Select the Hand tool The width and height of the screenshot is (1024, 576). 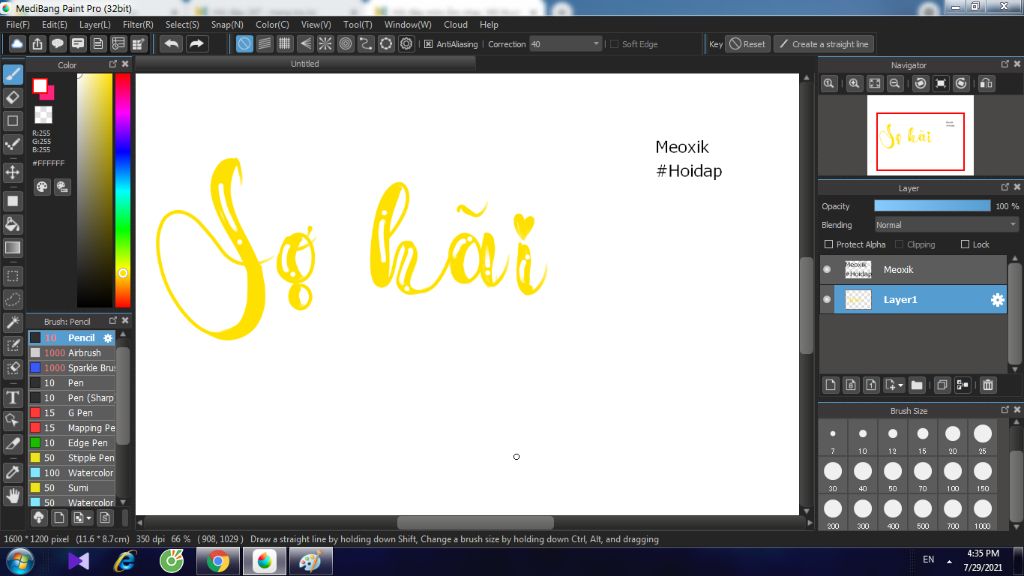(12, 496)
